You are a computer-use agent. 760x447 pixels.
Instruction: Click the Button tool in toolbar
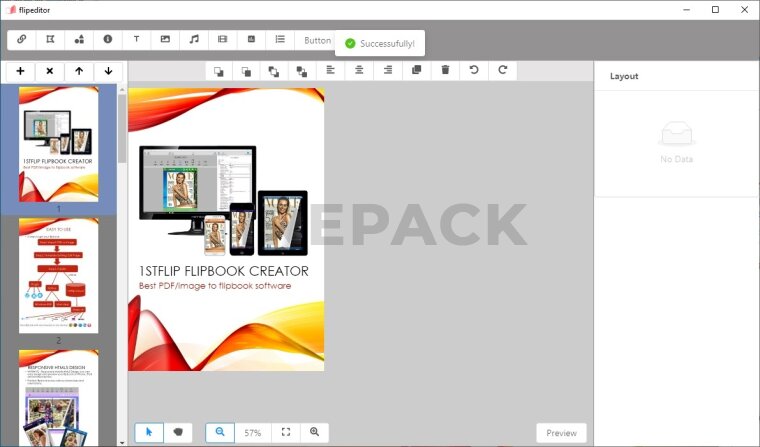click(x=317, y=40)
